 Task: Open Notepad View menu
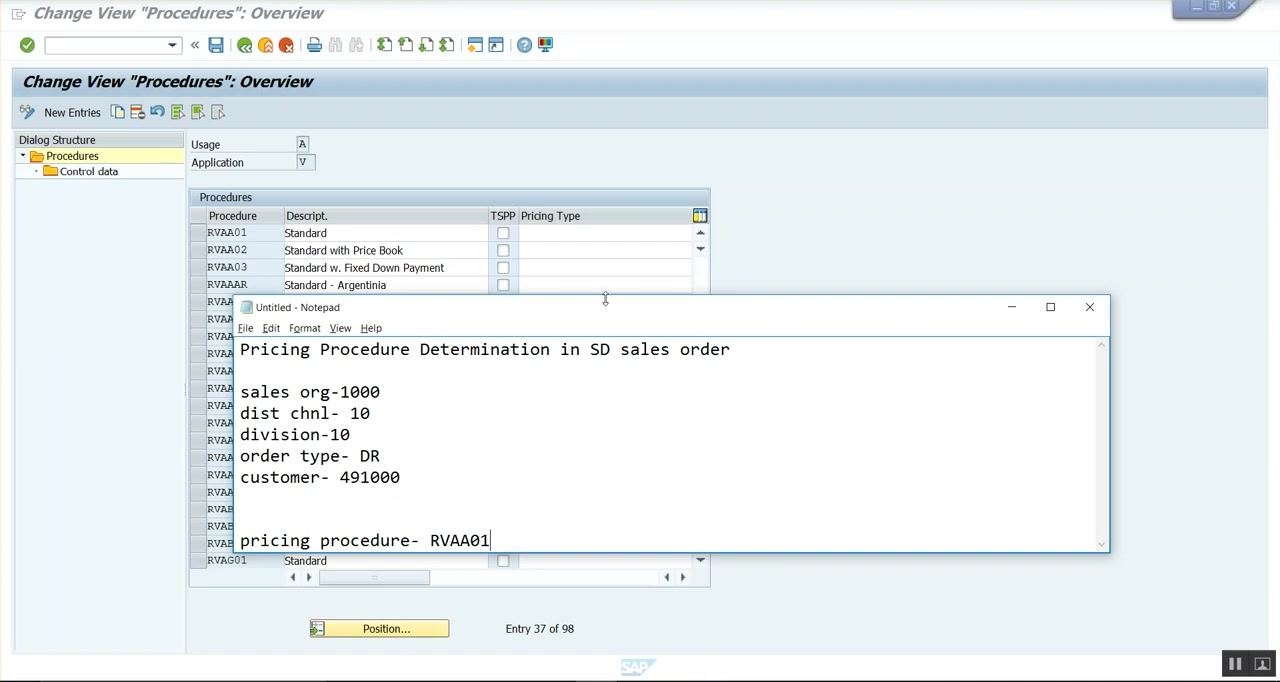point(340,328)
